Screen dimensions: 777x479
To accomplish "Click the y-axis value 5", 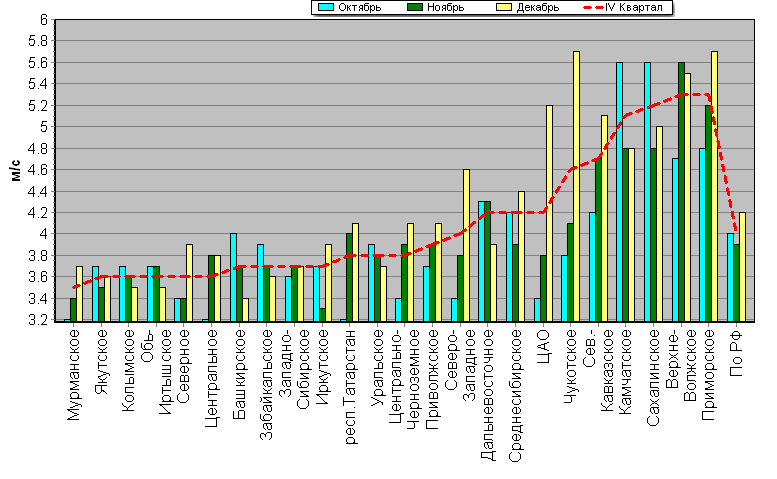I will tap(44, 127).
